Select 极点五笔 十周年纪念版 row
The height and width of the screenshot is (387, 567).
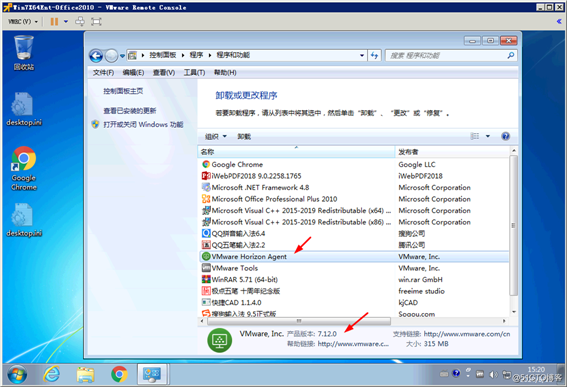tap(354, 291)
